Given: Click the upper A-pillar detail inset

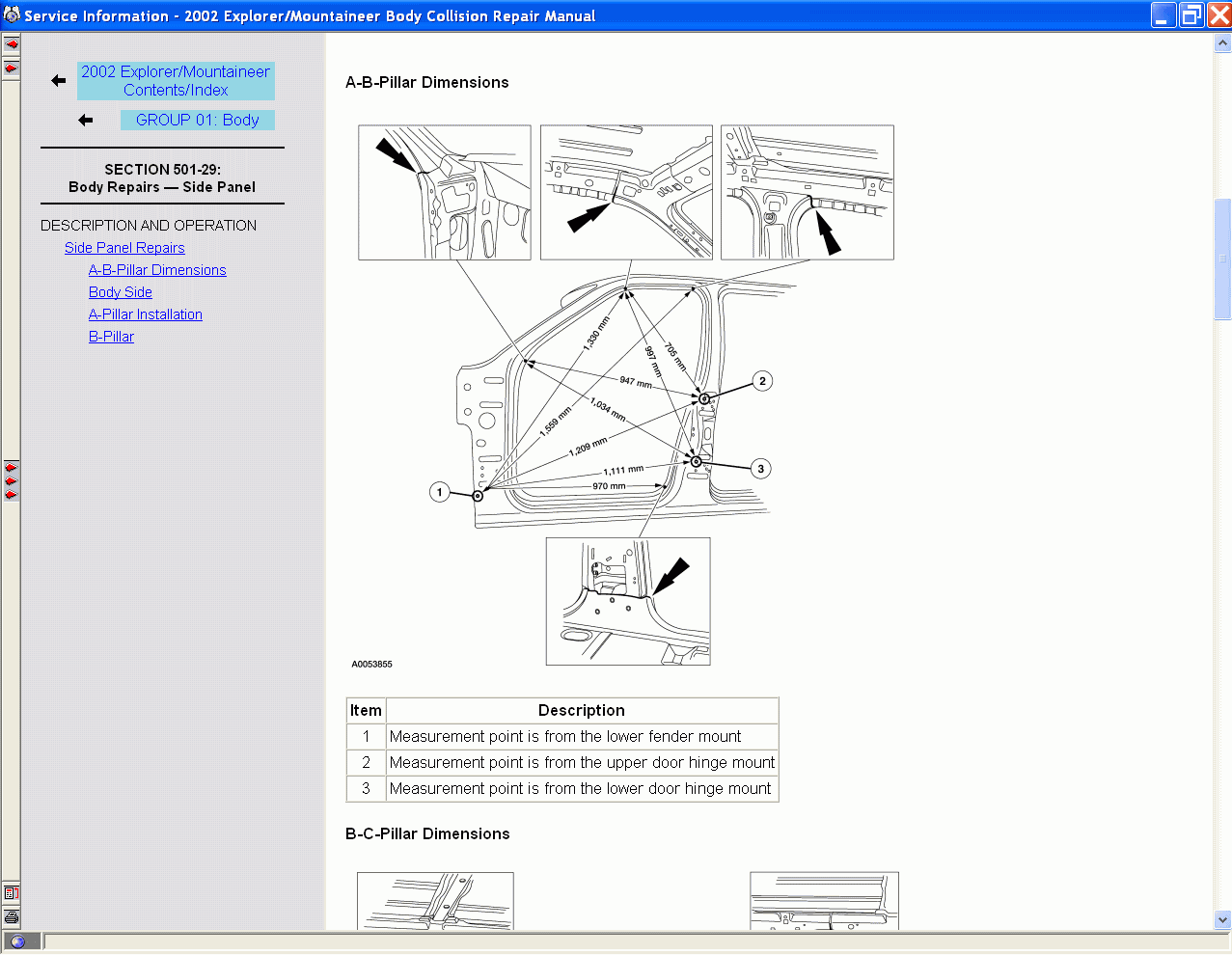Looking at the screenshot, I should coord(445,193).
